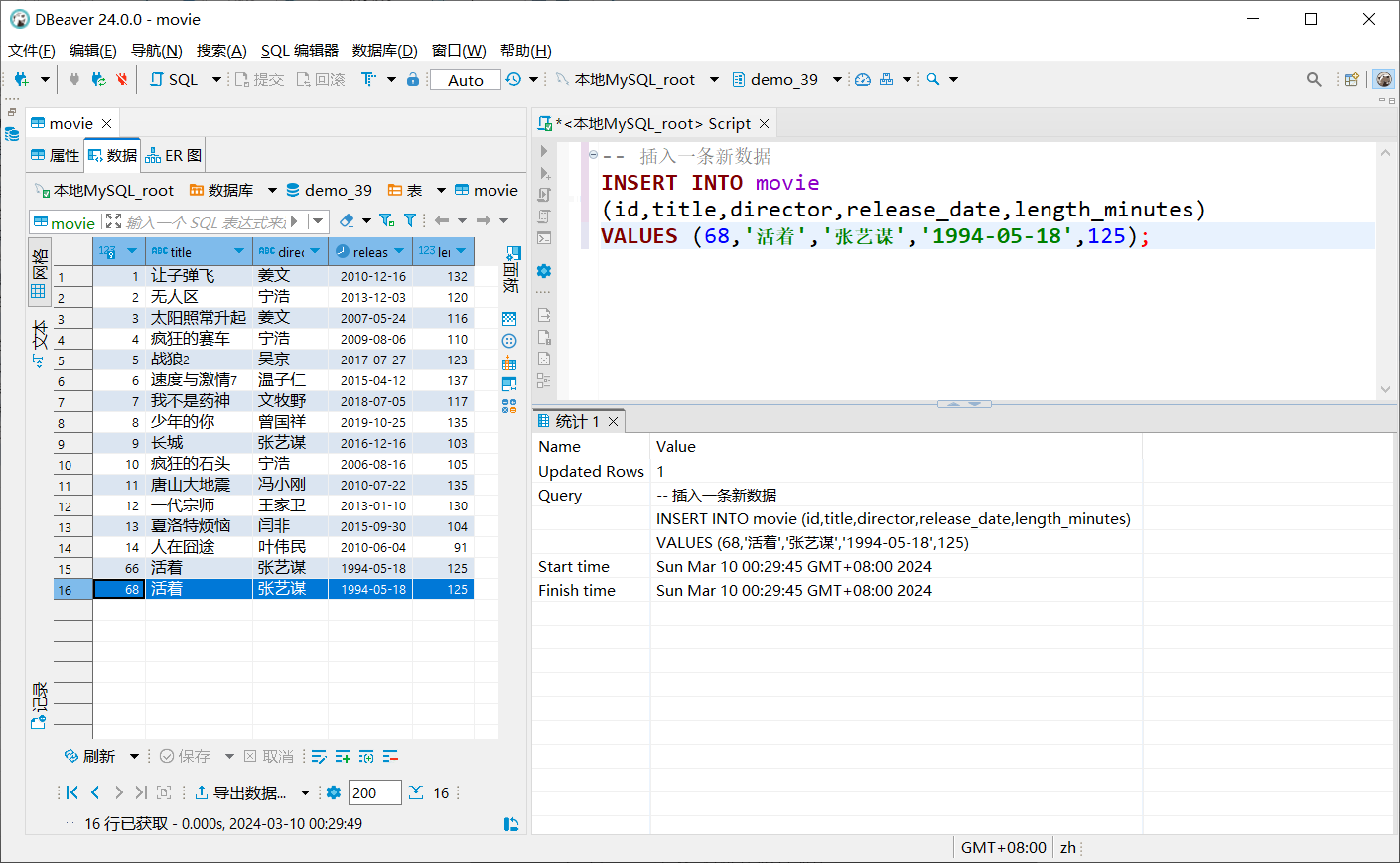This screenshot has width=1400, height=863.
Task: Click the Auto transaction mode button
Action: (x=465, y=80)
